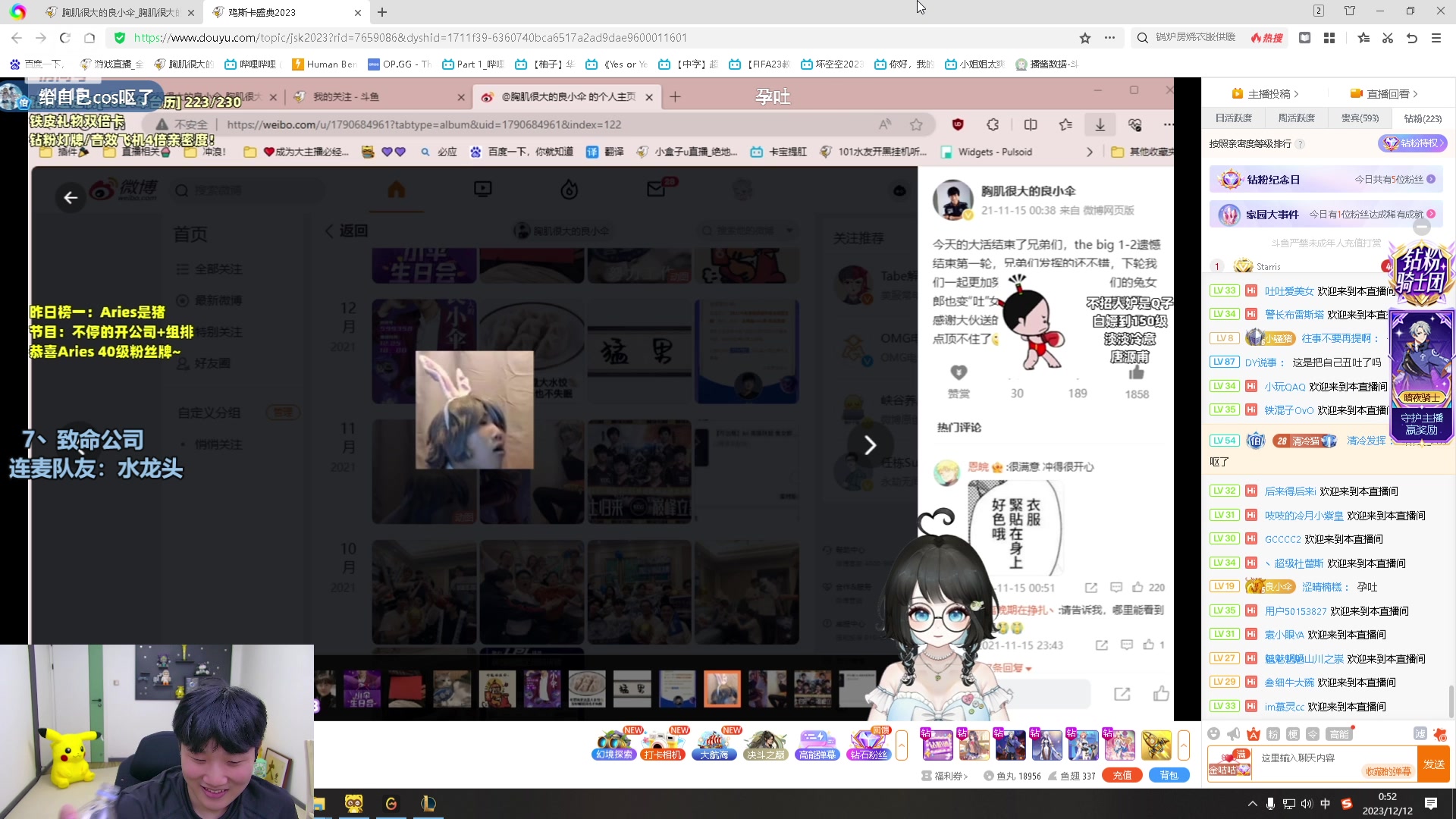Click the 粉 fan danmaku icon
The height and width of the screenshot is (819, 1456).
(x=1273, y=733)
